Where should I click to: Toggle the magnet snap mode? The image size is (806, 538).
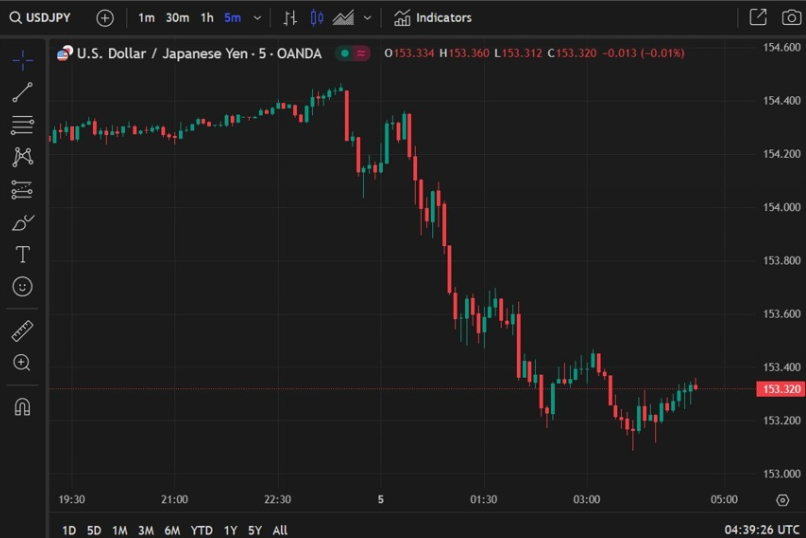point(22,407)
